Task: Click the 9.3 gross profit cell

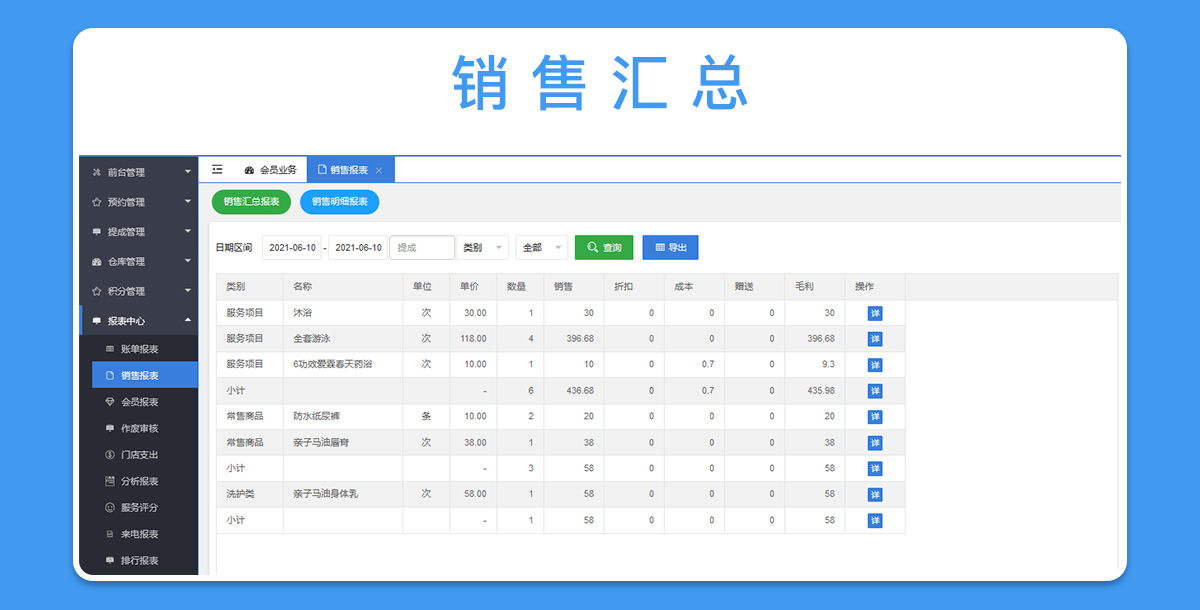Action: (814, 365)
